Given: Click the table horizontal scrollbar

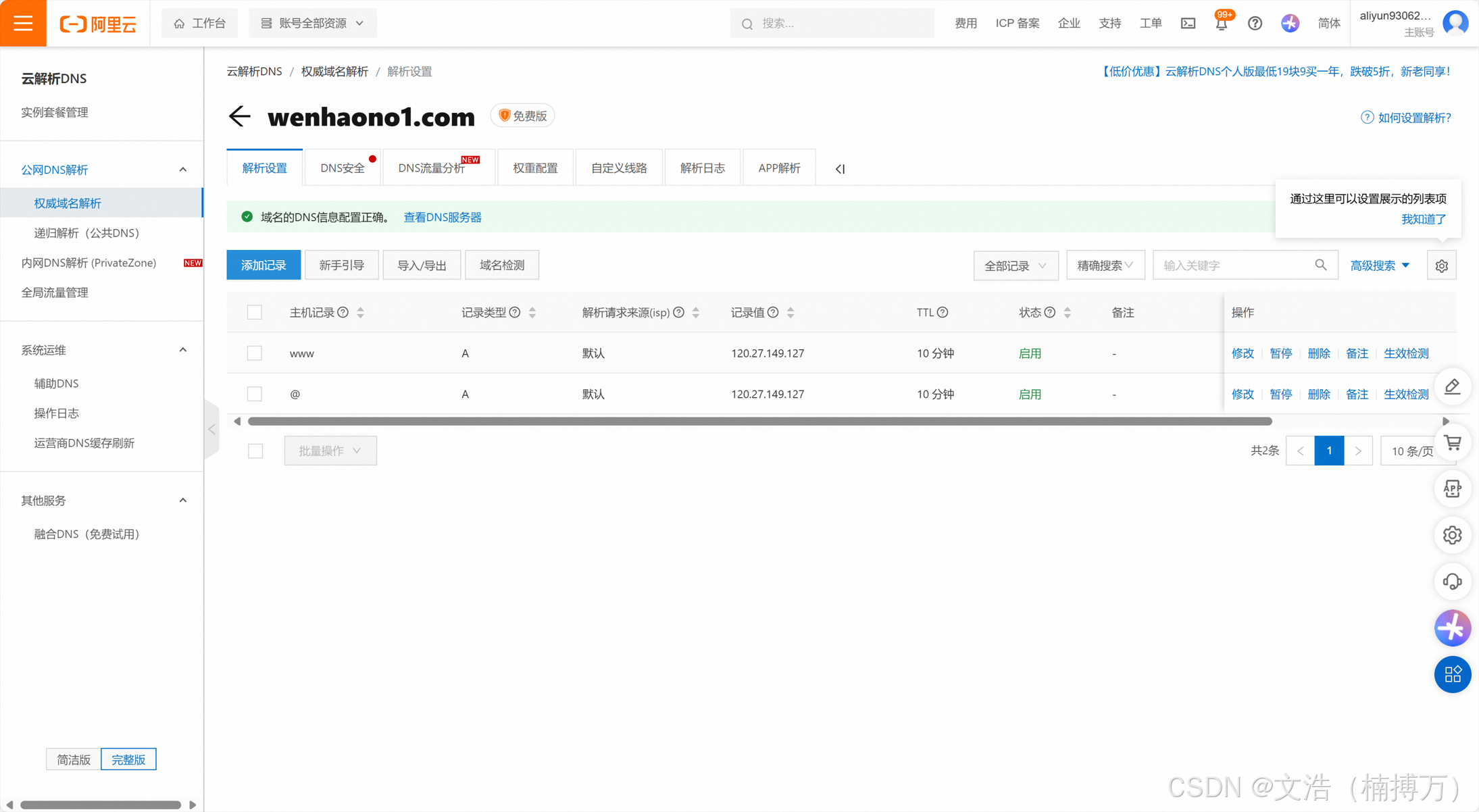Looking at the screenshot, I should pyautogui.click(x=759, y=422).
